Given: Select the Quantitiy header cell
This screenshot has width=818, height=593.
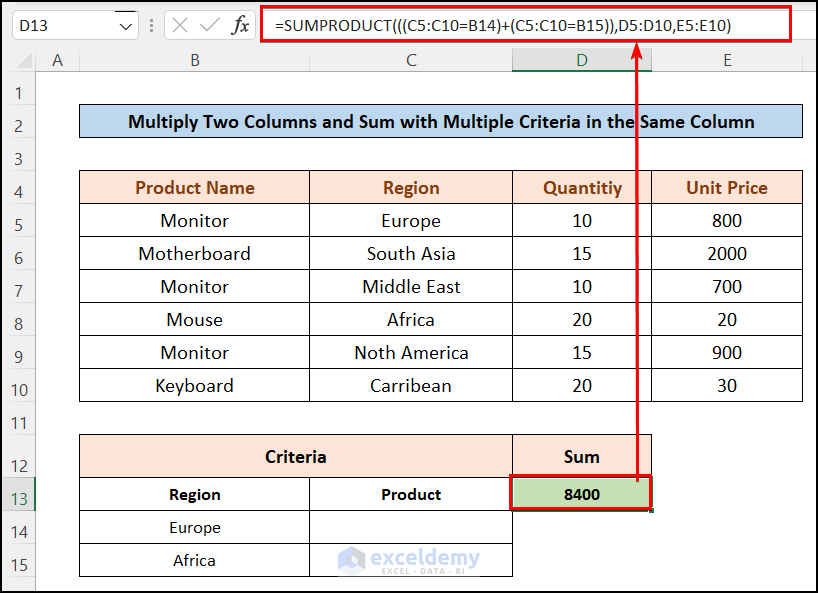Looking at the screenshot, I should [581, 187].
